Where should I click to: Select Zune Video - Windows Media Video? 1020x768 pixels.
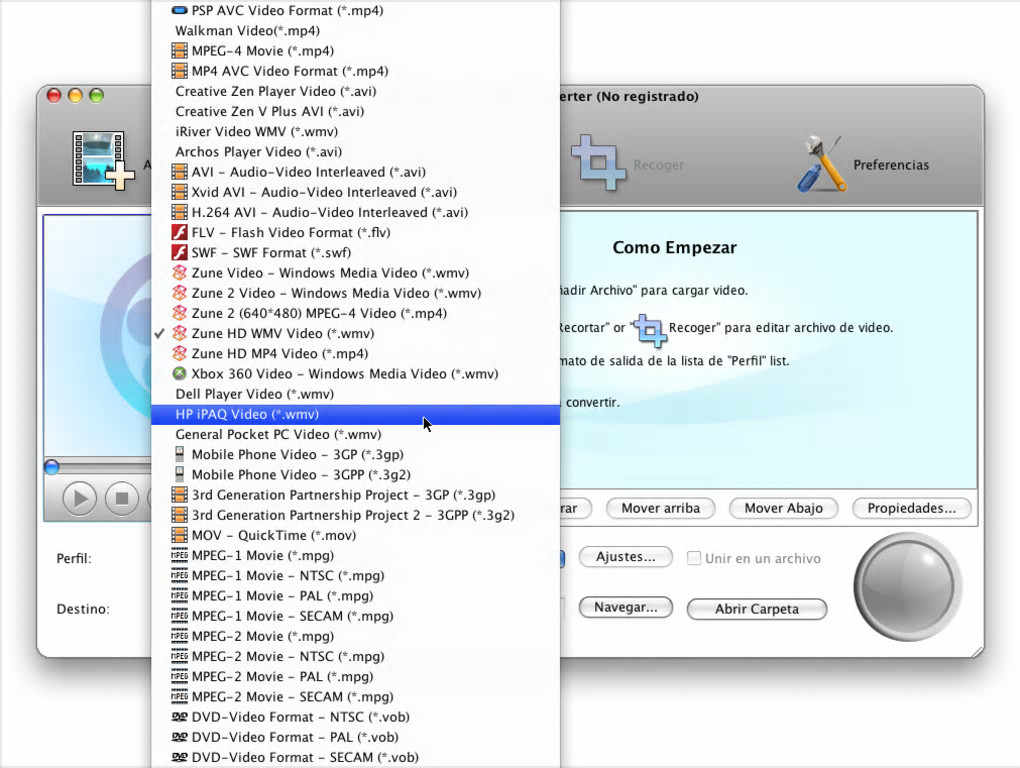click(x=355, y=272)
